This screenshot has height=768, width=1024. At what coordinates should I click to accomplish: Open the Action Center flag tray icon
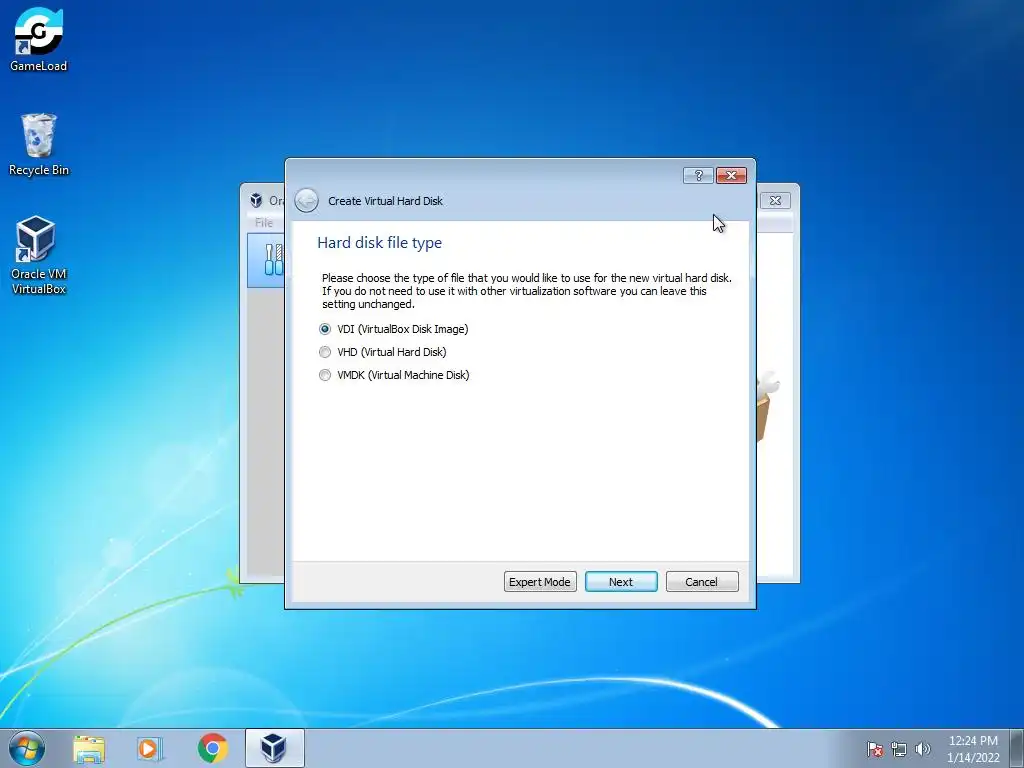874,749
